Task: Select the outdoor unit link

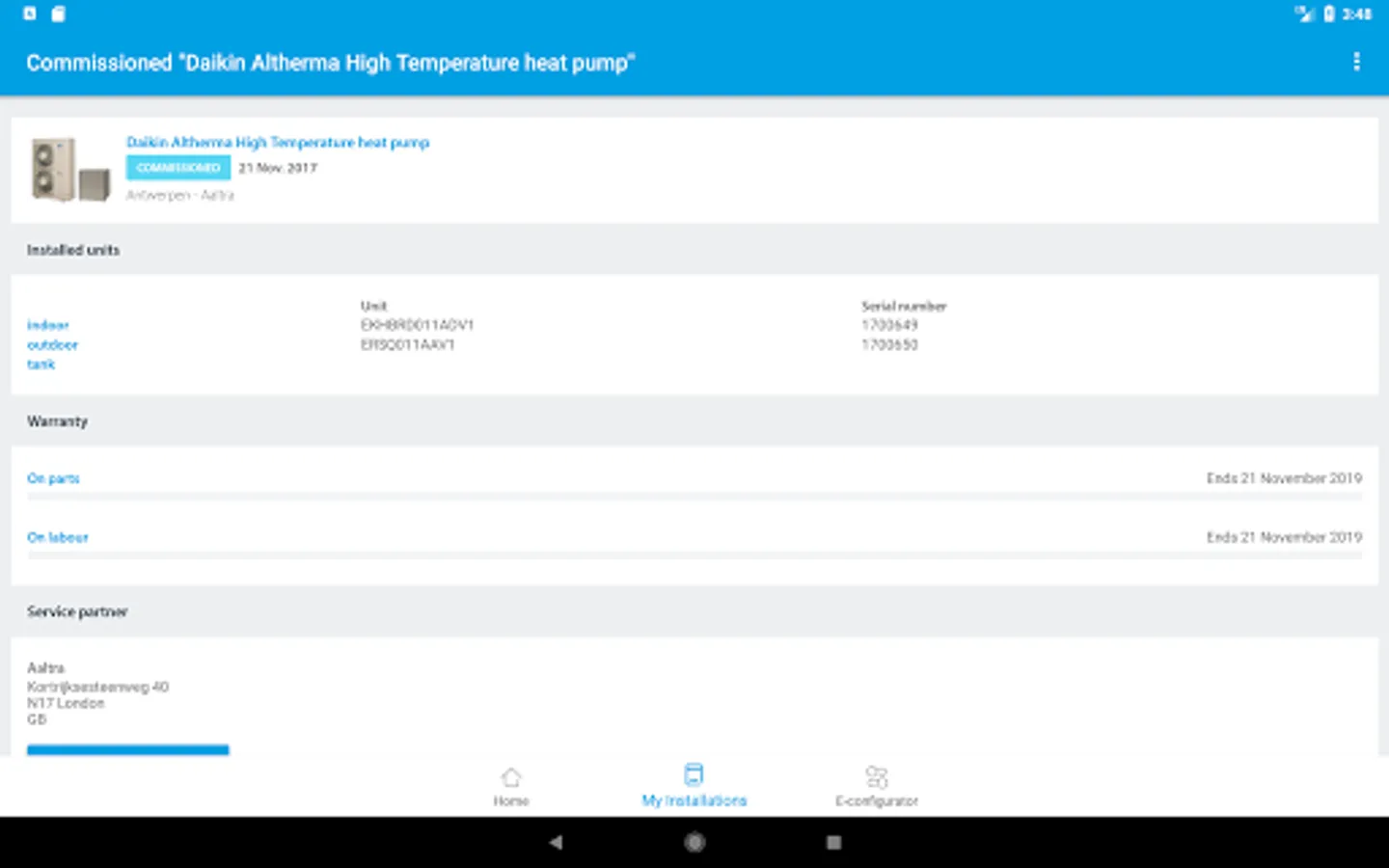Action: point(52,344)
